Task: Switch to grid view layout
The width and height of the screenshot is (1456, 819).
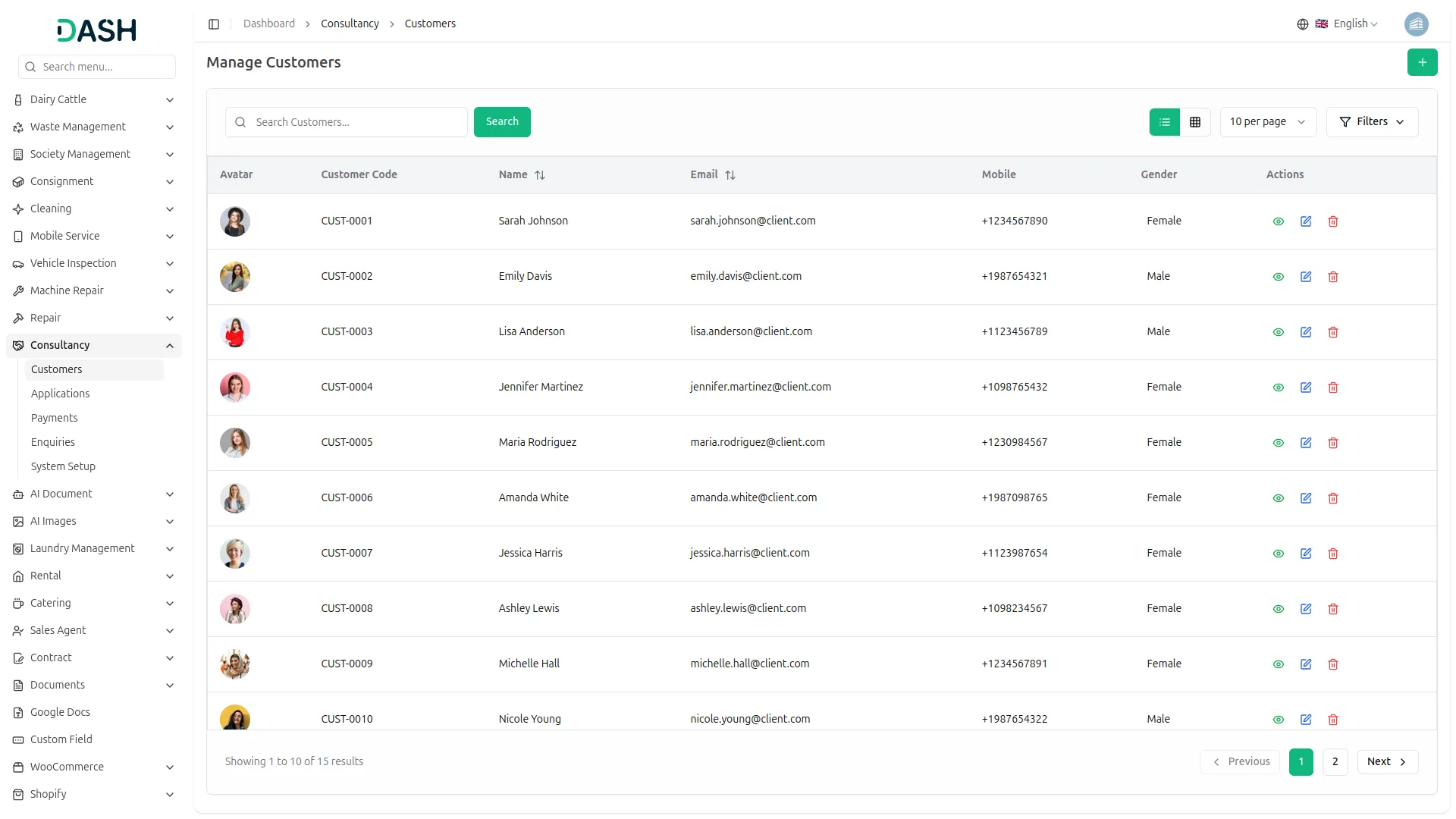Action: click(1195, 122)
